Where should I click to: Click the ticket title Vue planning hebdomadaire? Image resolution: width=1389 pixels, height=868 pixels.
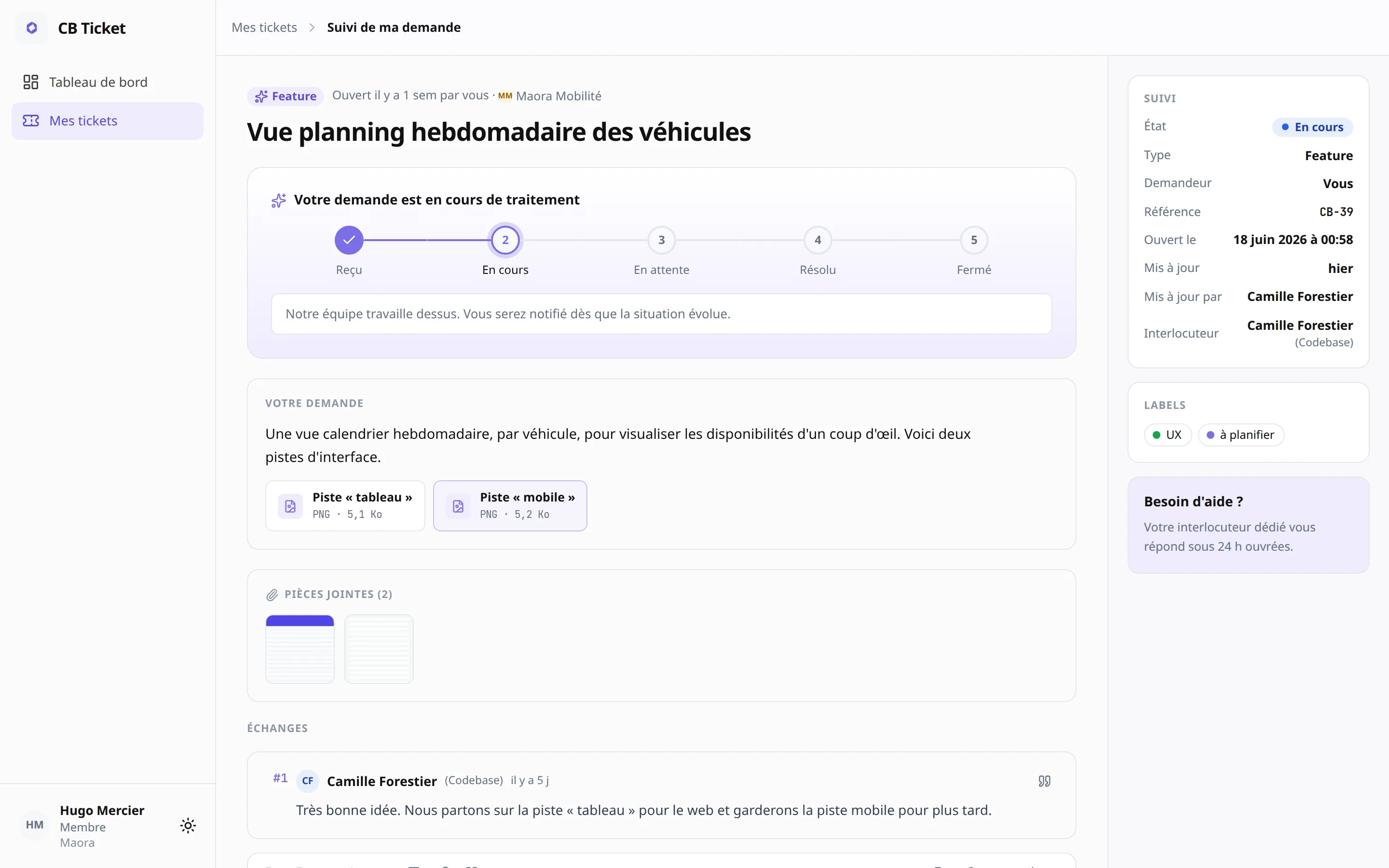[x=499, y=132]
